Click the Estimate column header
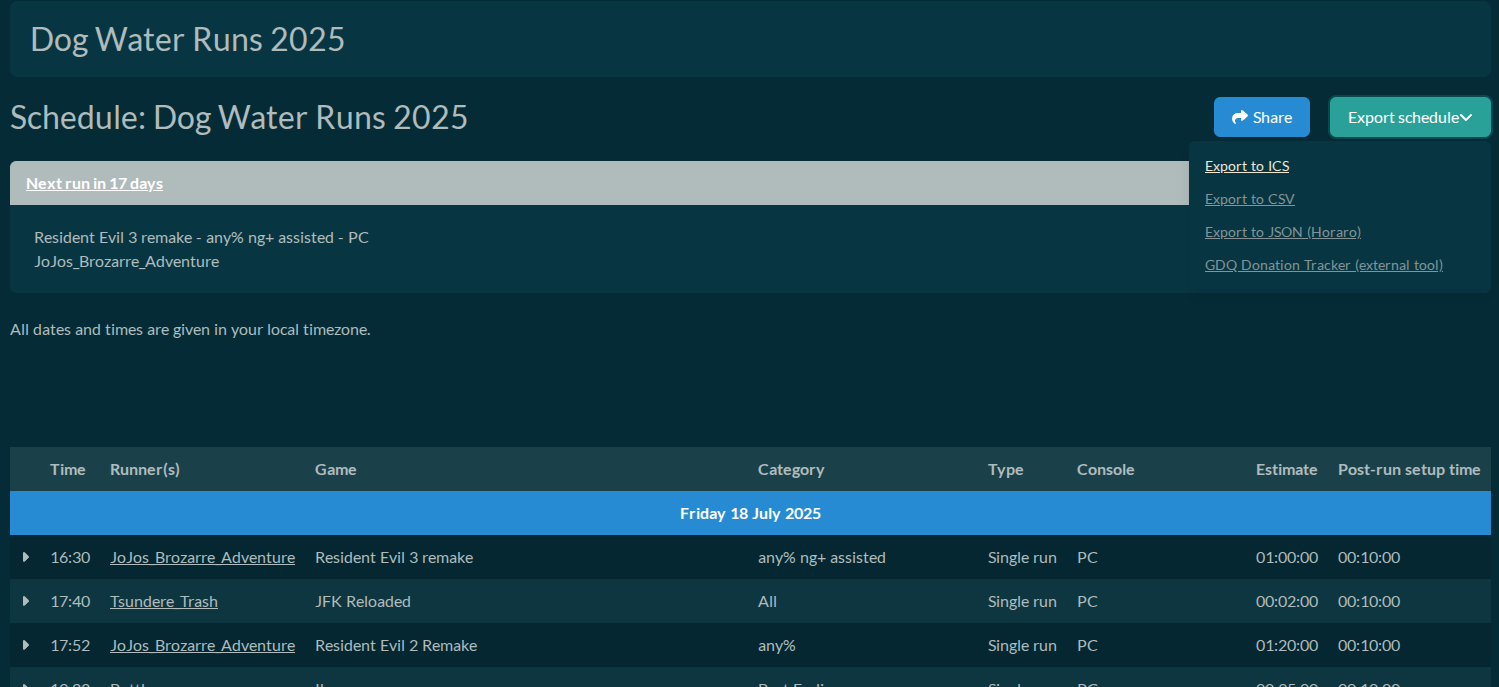1499x687 pixels. [1287, 469]
